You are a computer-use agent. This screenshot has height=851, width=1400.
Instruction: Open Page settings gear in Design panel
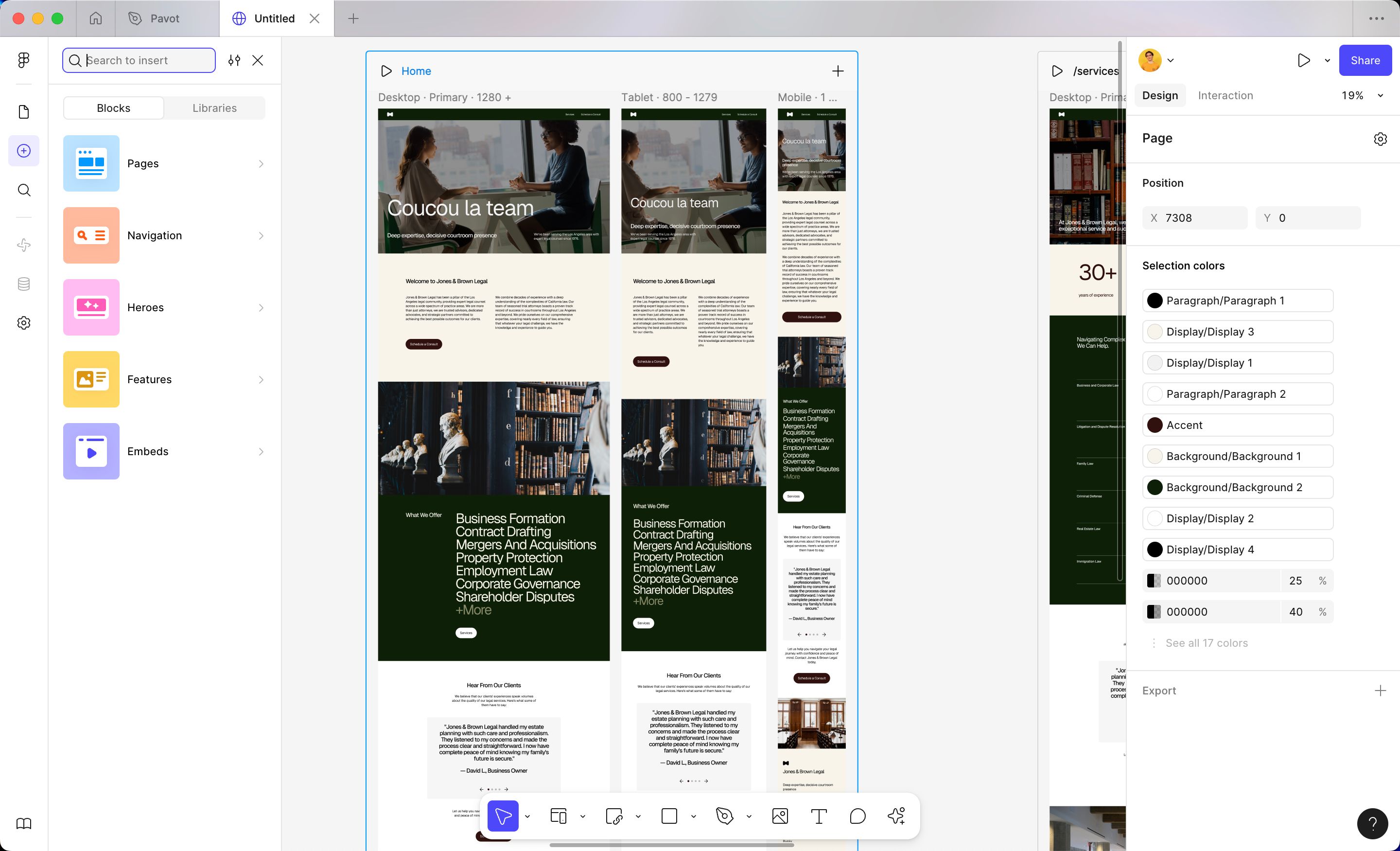[1380, 139]
